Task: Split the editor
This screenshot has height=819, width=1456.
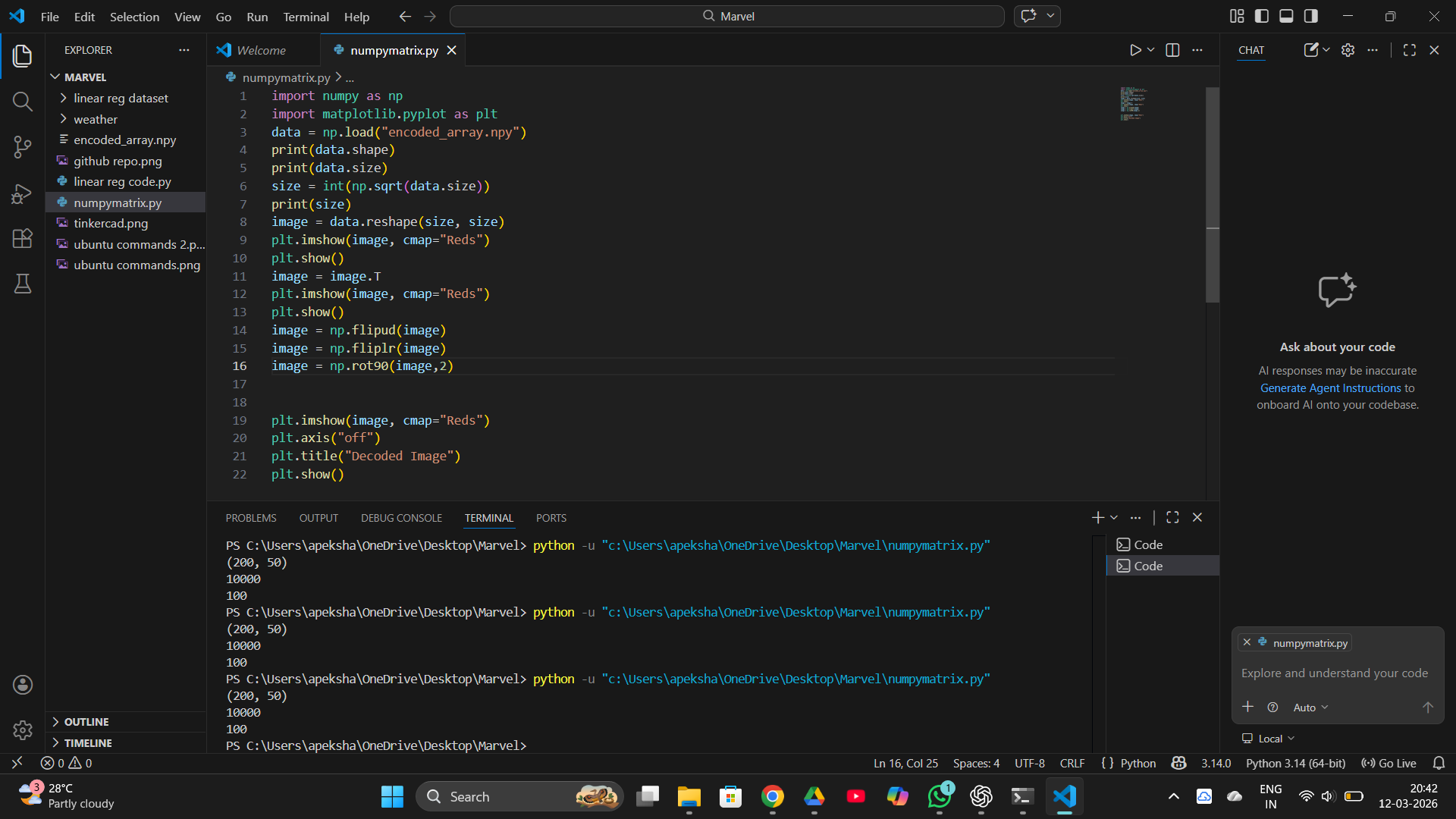Action: pos(1172,49)
